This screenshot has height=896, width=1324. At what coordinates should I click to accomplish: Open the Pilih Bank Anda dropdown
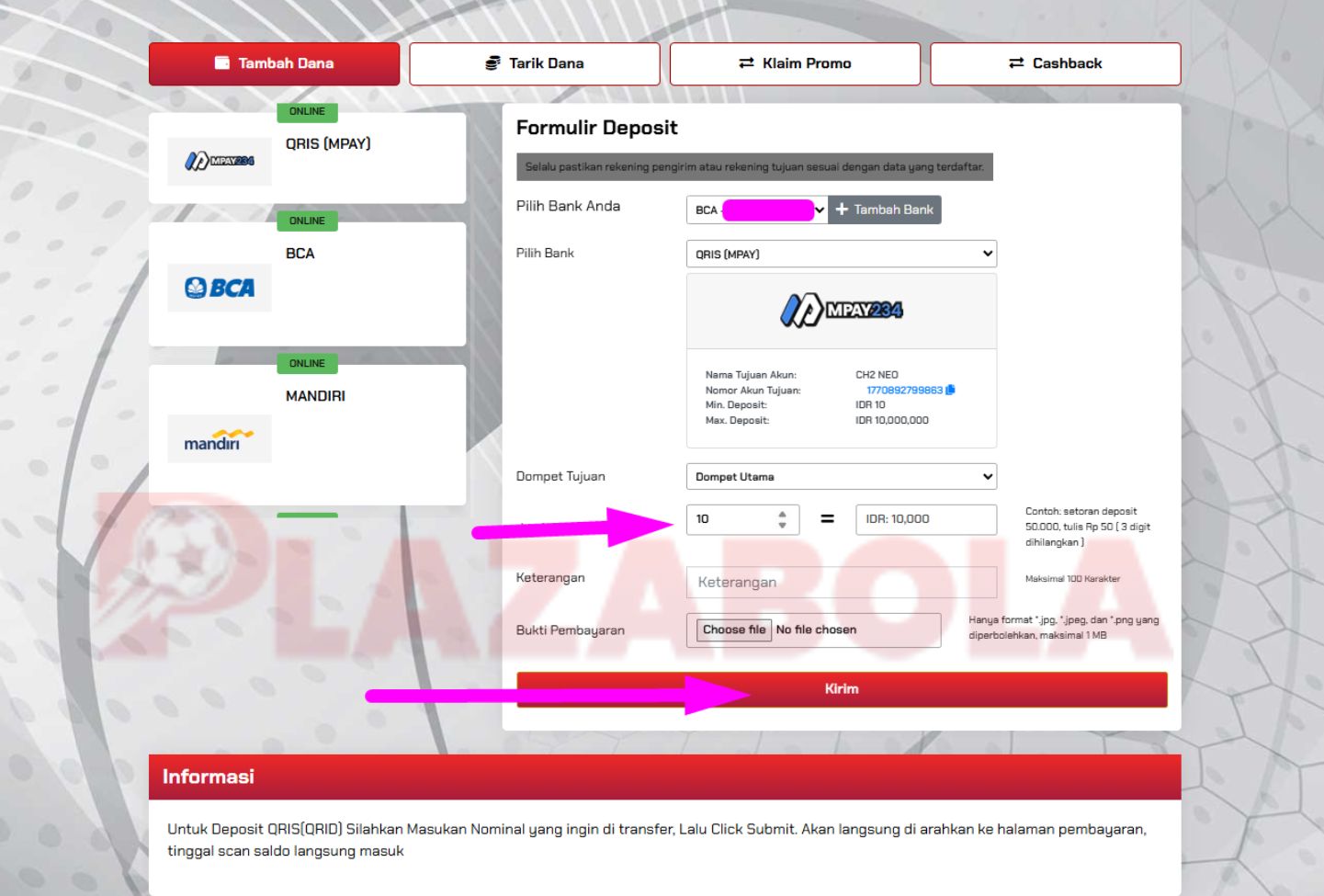(757, 210)
